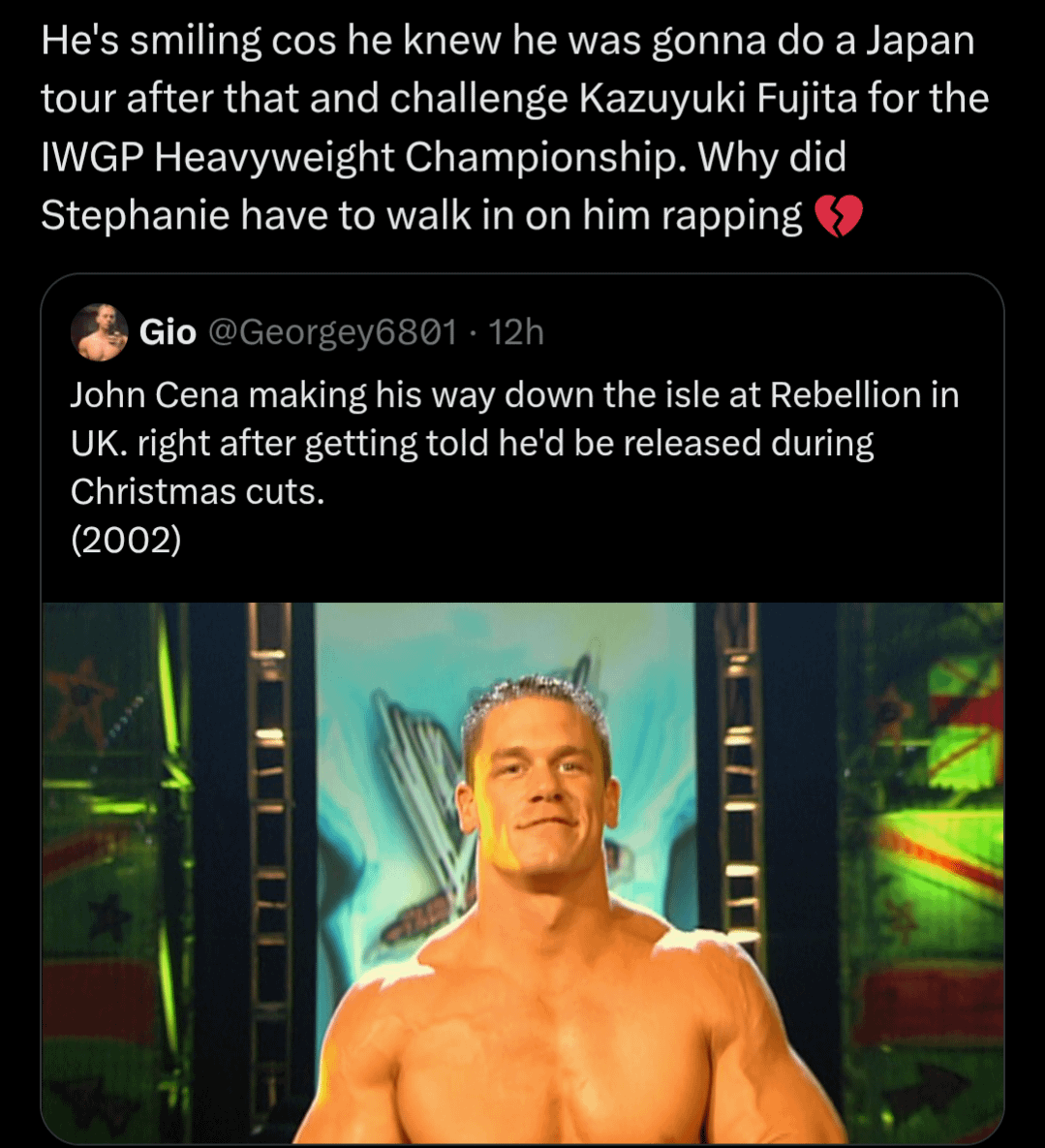Viewport: 1045px width, 1148px height.
Task: Click the wrestler's face in the GIF
Action: tap(540, 787)
